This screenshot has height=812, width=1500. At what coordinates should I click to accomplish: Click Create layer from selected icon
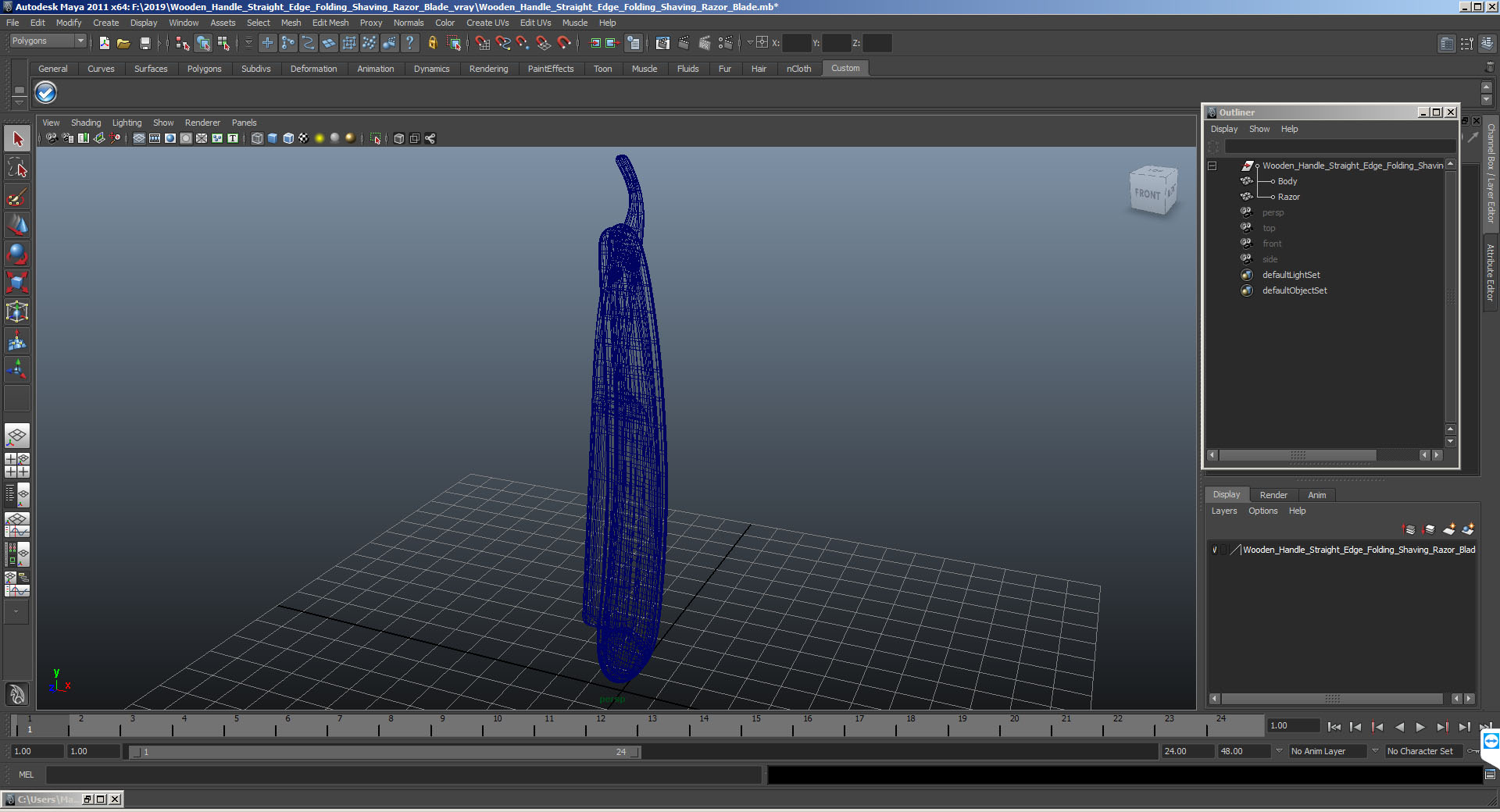[1468, 529]
